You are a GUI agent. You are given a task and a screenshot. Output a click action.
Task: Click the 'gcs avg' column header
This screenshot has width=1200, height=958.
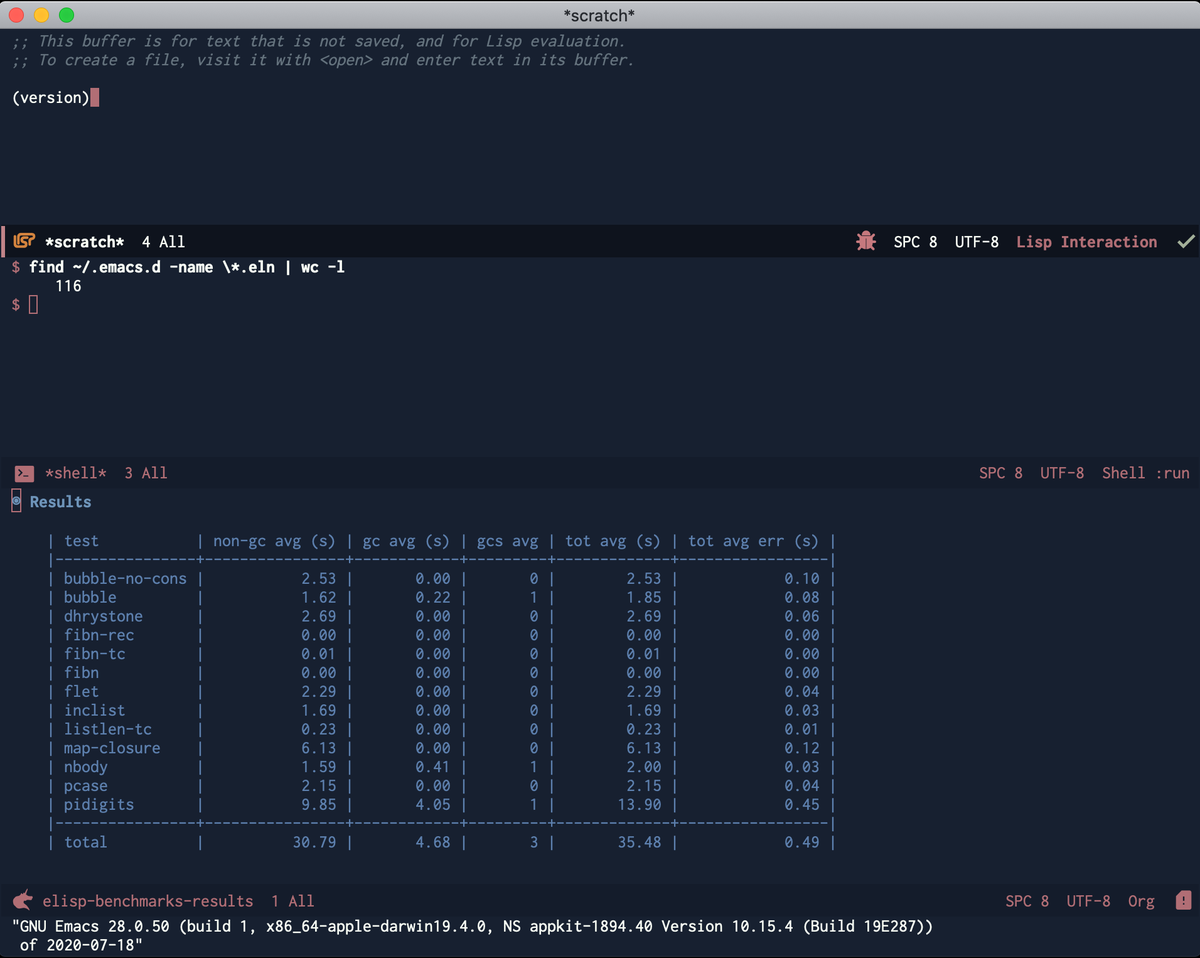(508, 541)
